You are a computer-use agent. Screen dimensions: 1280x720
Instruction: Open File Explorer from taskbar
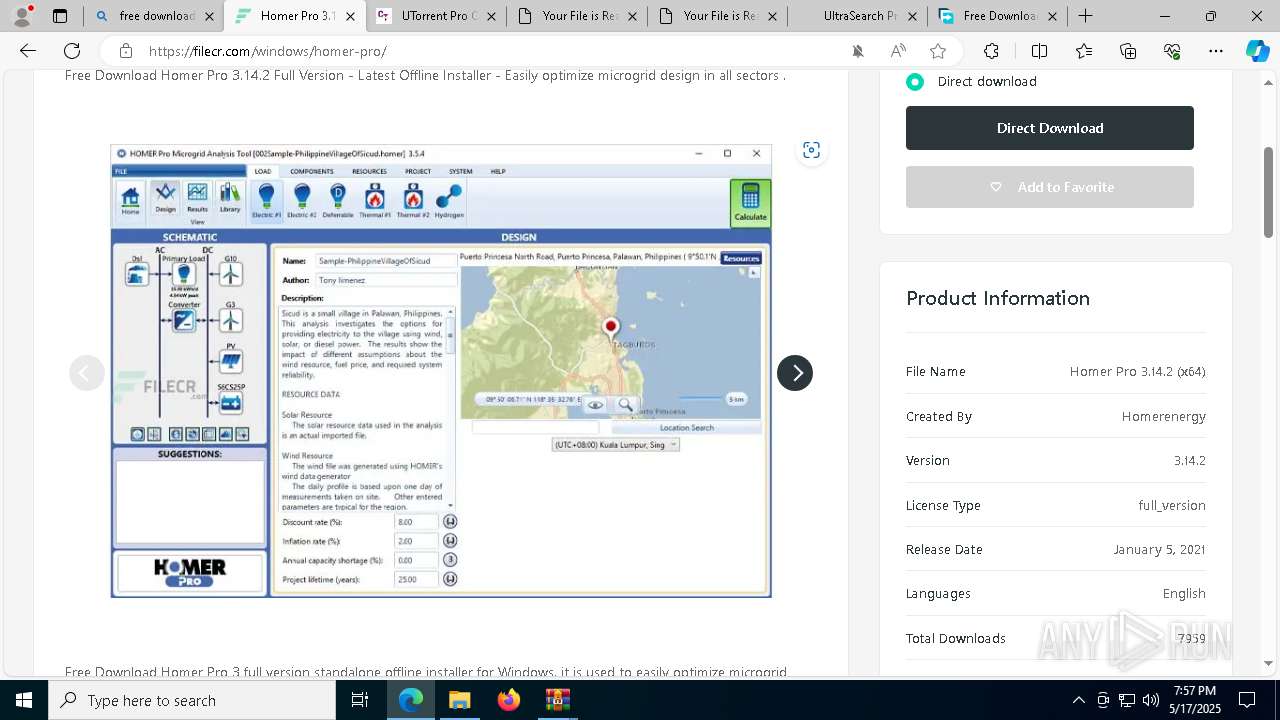tap(459, 700)
